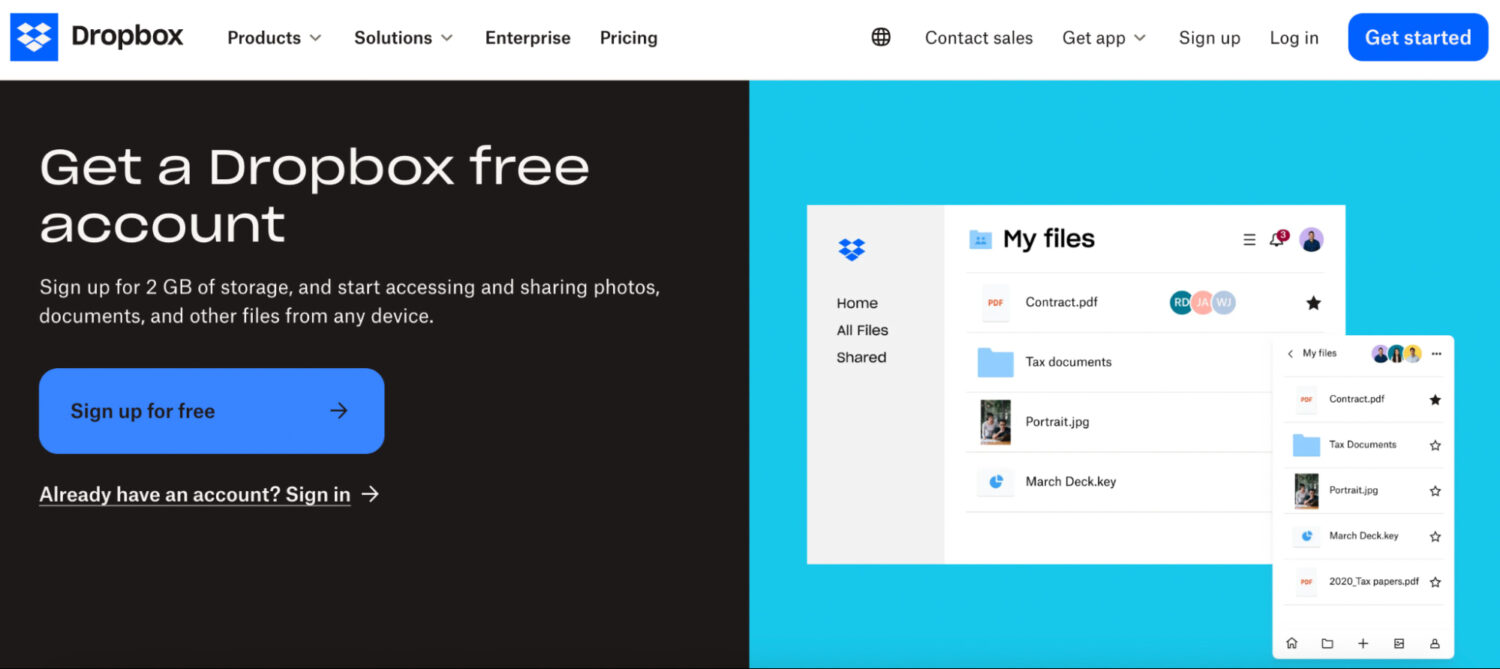Image resolution: width=1500 pixels, height=669 pixels.
Task: Click the Dropbox logo icon in header
Action: [34, 37]
